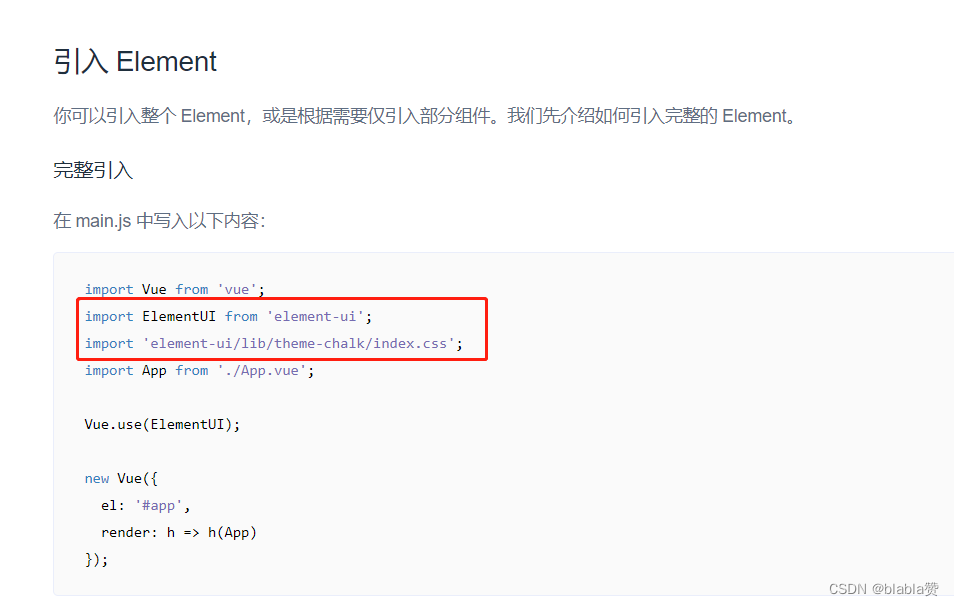
Task: Click the 'element-ui' string in the code
Action: tap(315, 316)
